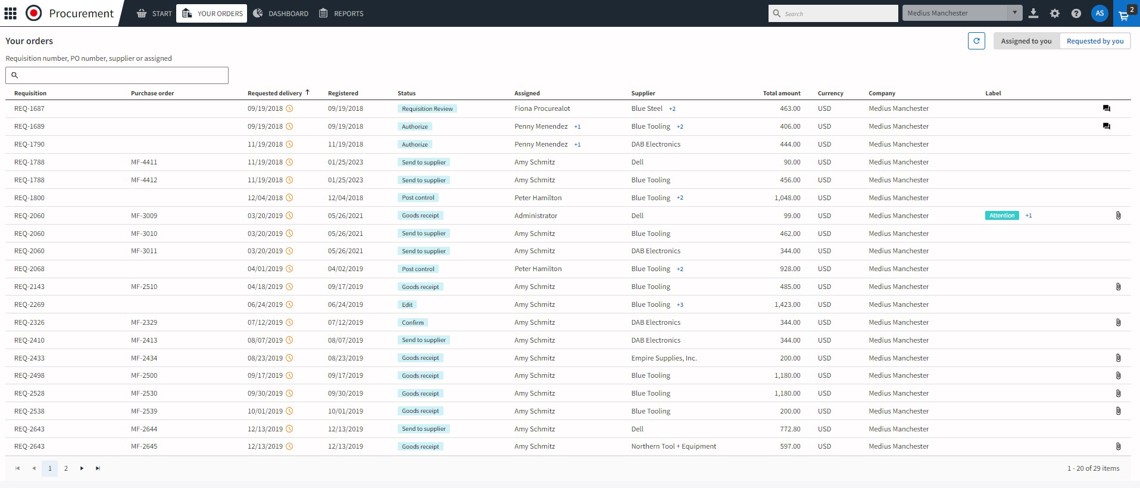
Task: Open requisition REQ-2060 with Attention label
Action: pyautogui.click(x=29, y=216)
